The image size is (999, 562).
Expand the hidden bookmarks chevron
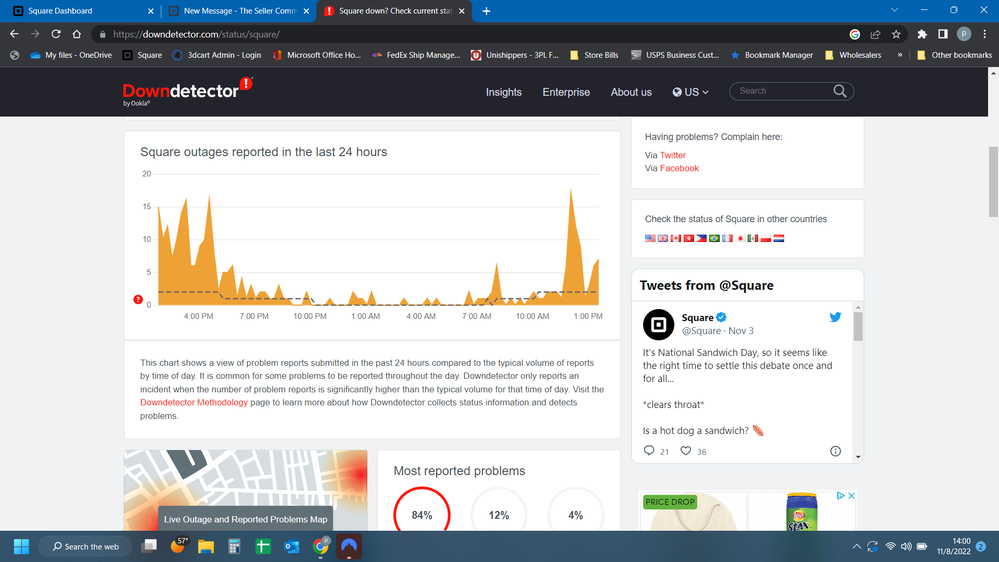pos(900,55)
